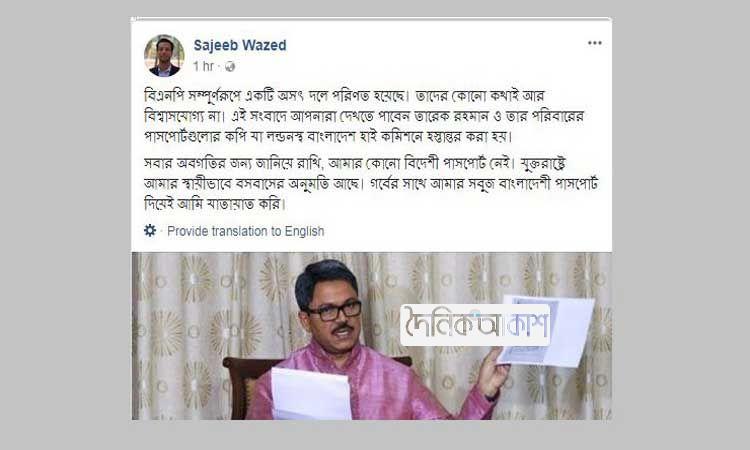Click the first line starting with বিএনপি

tap(344, 96)
